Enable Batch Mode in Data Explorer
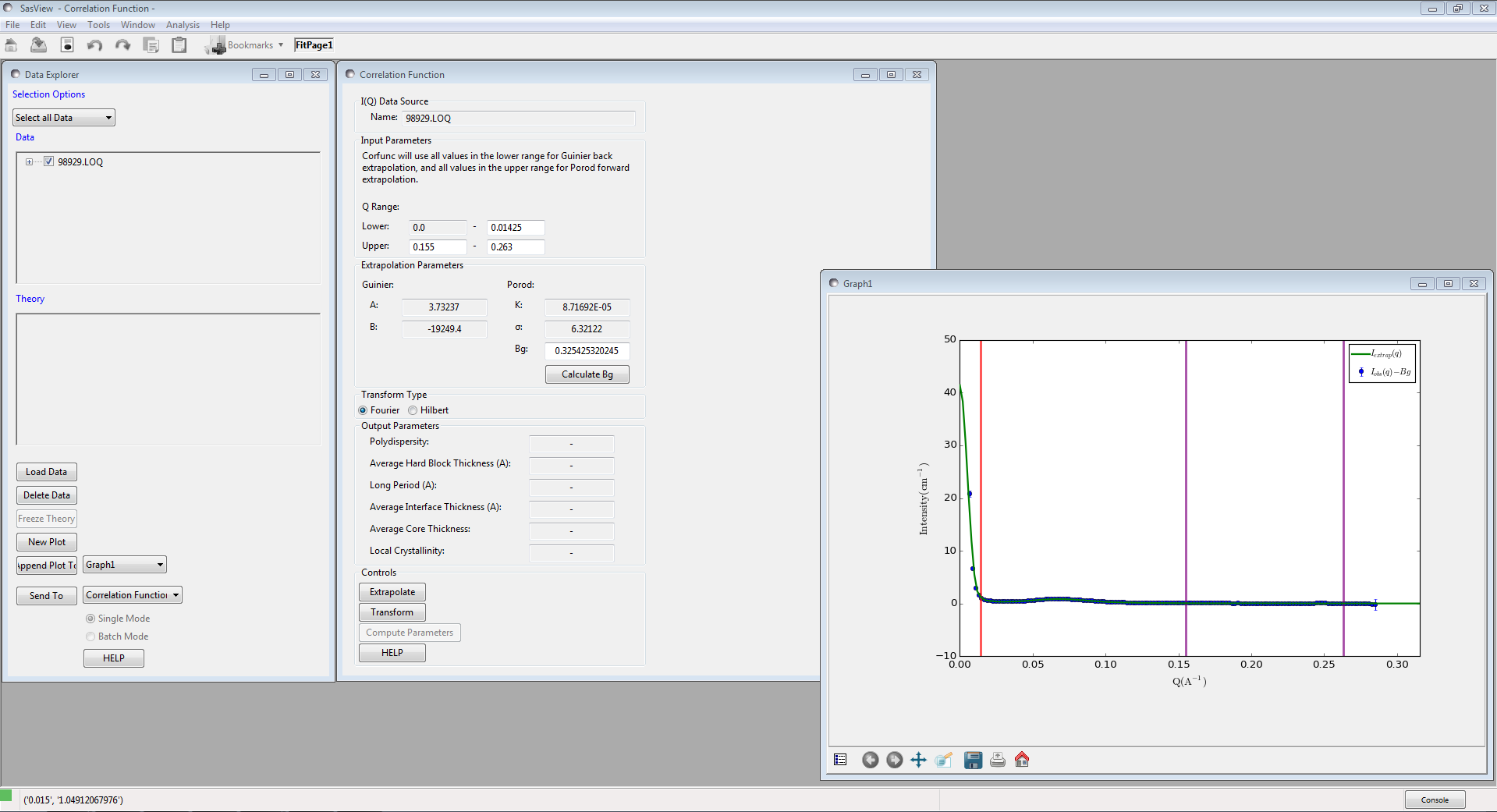Screen dimensions: 1497x812 [x=90, y=636]
